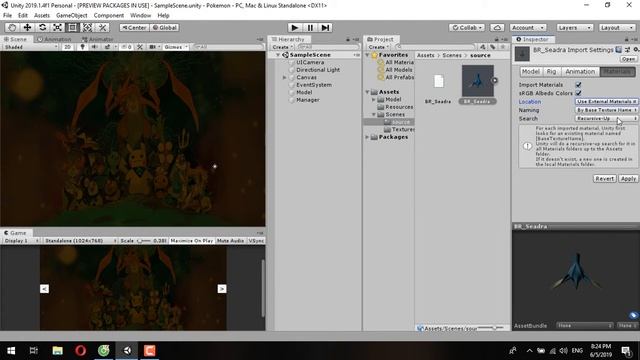Image resolution: width=640 pixels, height=360 pixels.
Task: Click the Pause button
Action: tap(310, 27)
